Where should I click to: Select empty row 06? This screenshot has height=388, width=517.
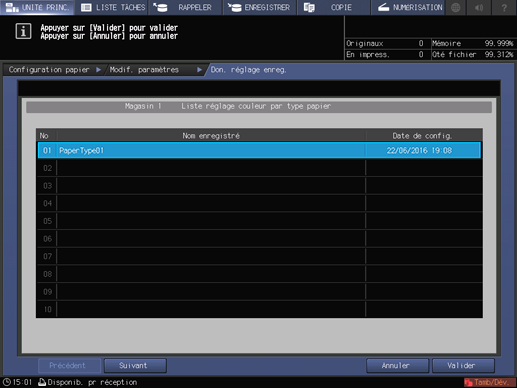(259, 239)
